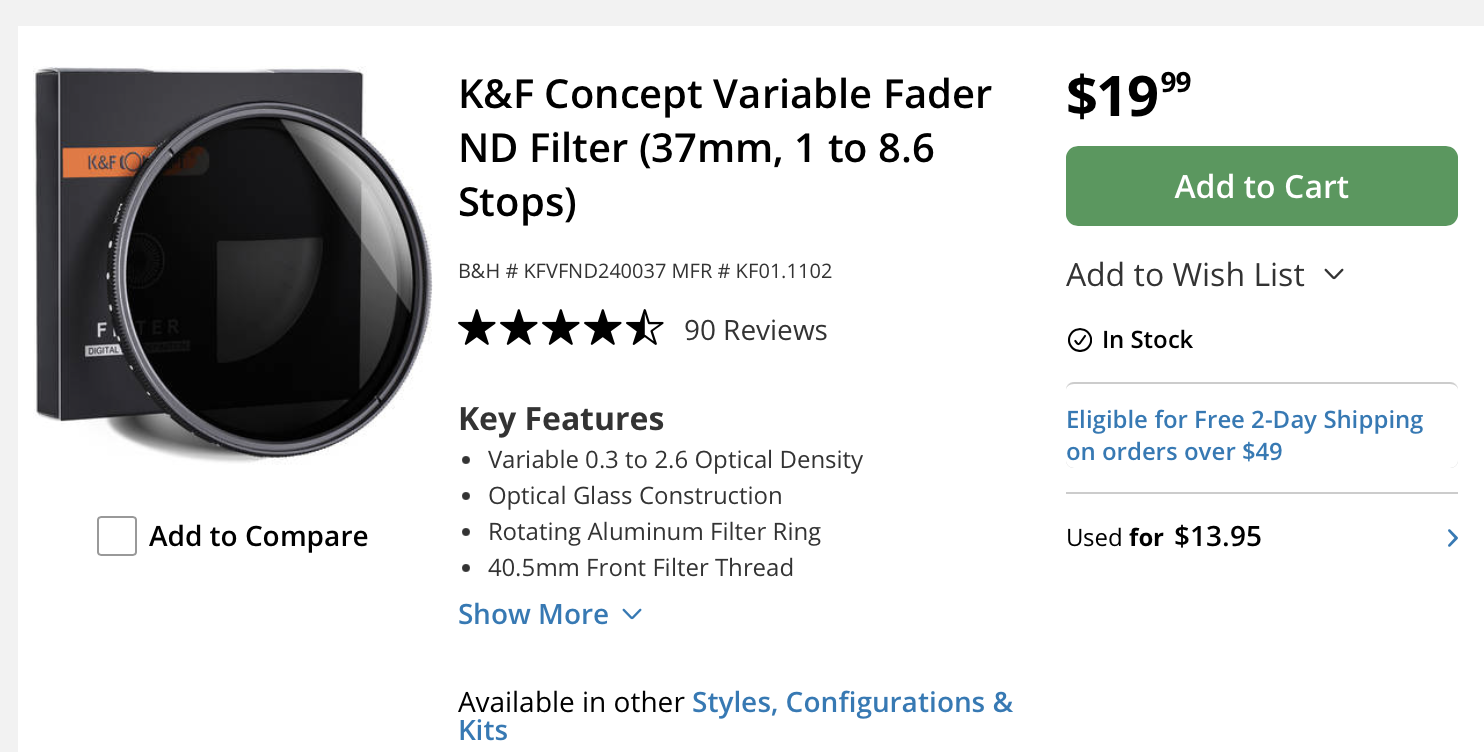Click the Add to Compare label text
The image size is (1484, 752).
[x=259, y=537]
